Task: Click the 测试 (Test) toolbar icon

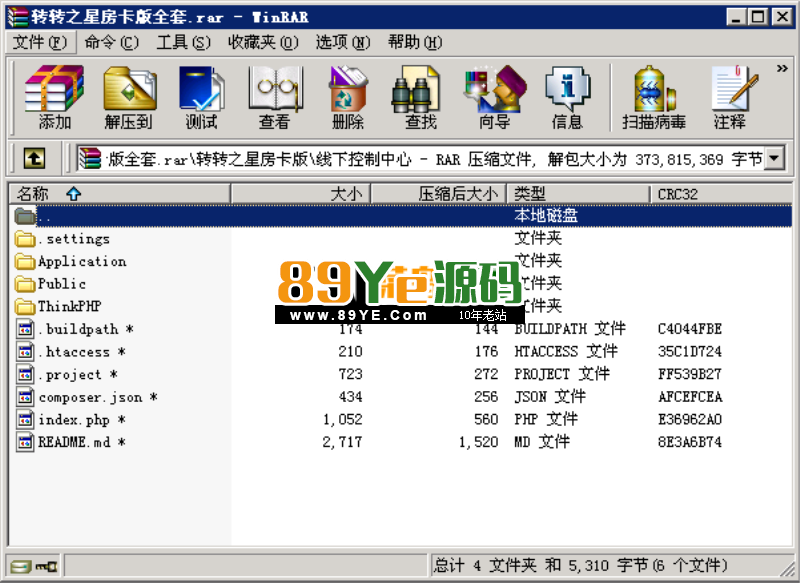Action: pos(202,88)
